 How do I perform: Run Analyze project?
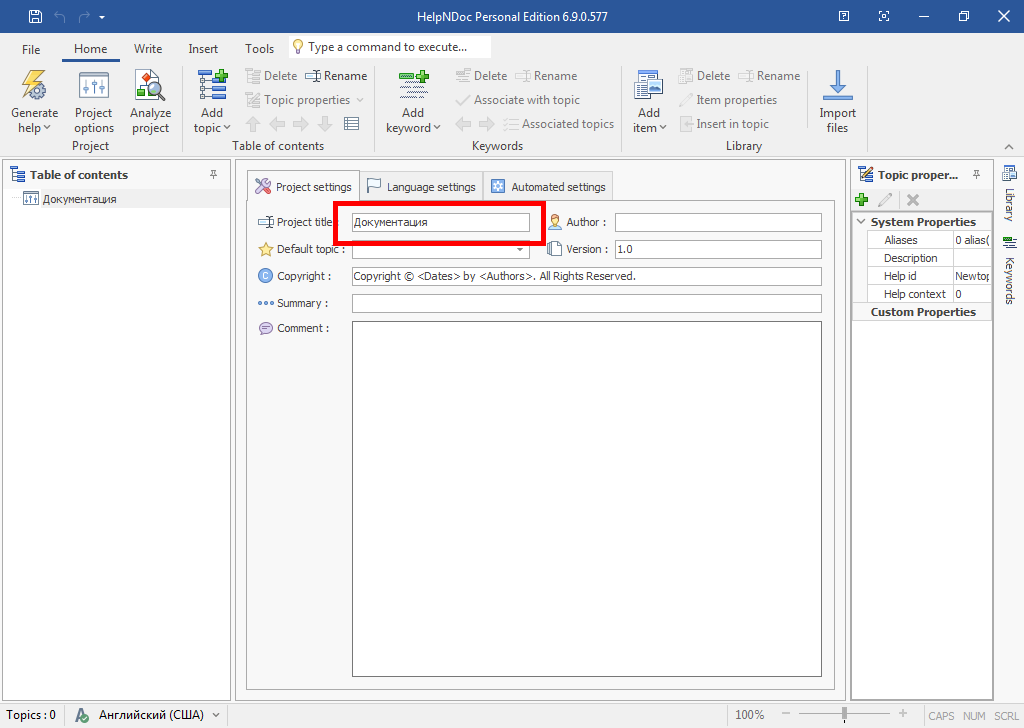[x=150, y=102]
